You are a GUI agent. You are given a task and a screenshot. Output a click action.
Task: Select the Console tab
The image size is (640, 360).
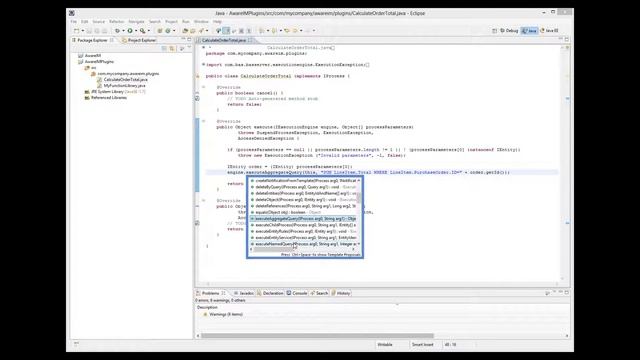coord(297,293)
